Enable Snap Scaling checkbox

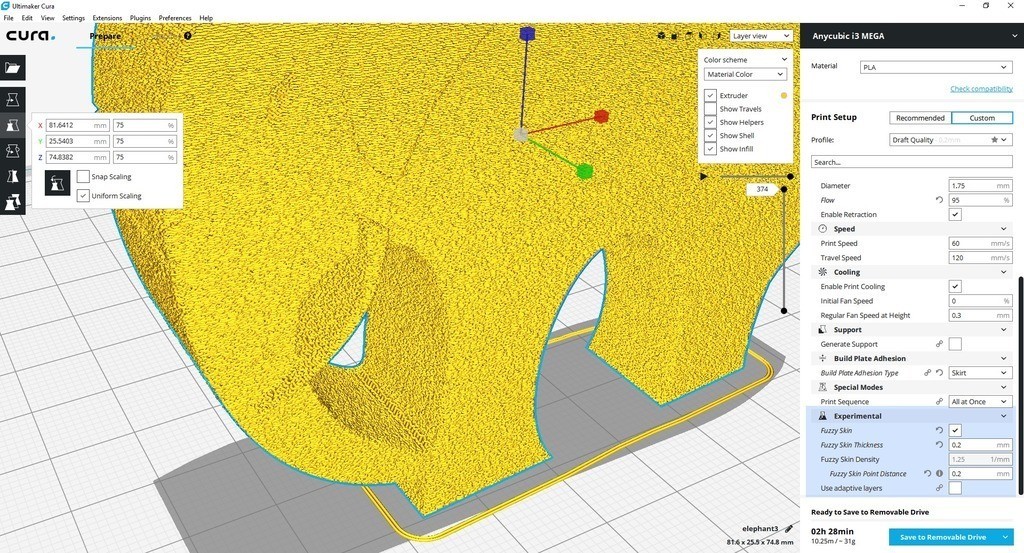coord(83,176)
